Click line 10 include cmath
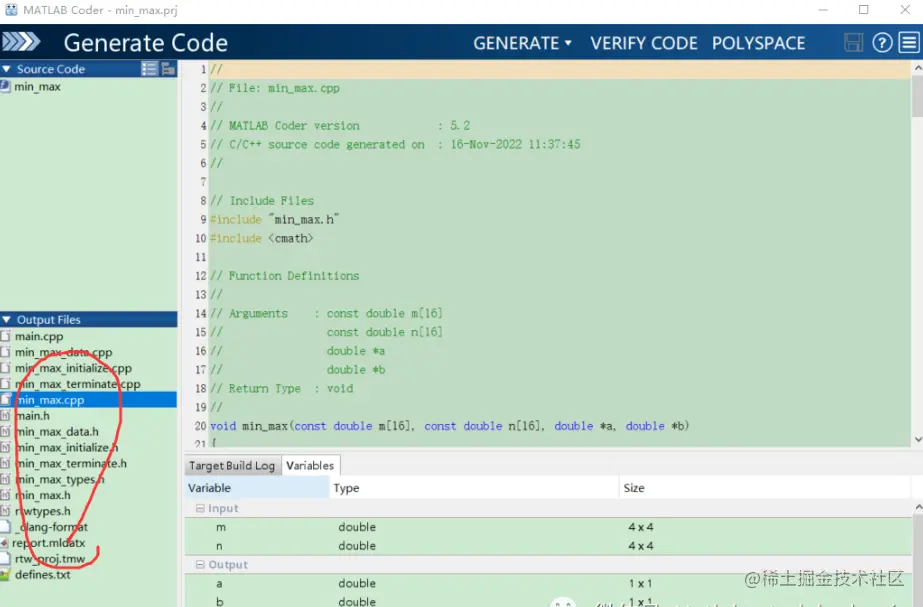The height and width of the screenshot is (607, 923). click(x=261, y=238)
